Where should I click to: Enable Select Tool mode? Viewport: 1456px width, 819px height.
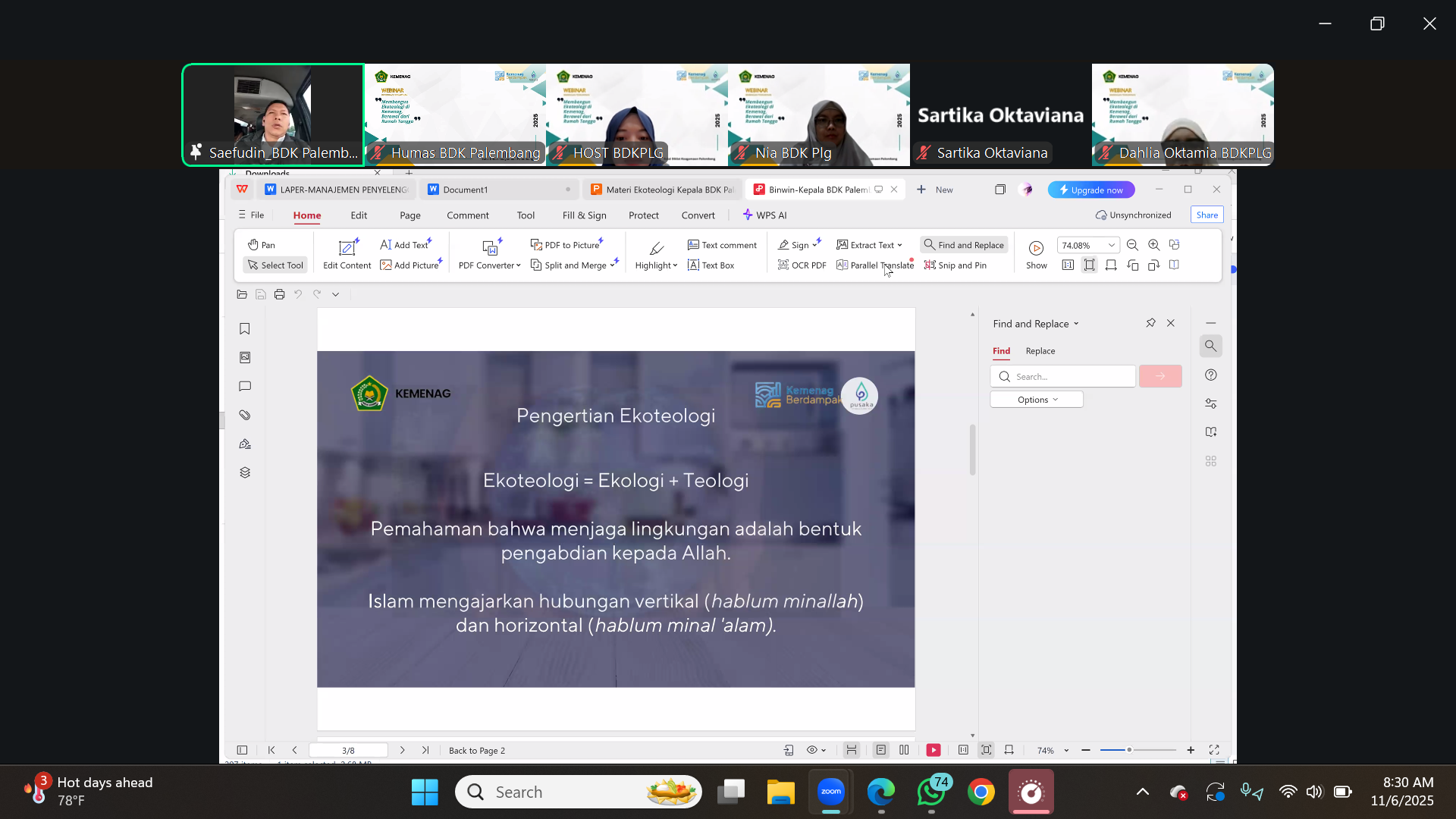tap(275, 265)
